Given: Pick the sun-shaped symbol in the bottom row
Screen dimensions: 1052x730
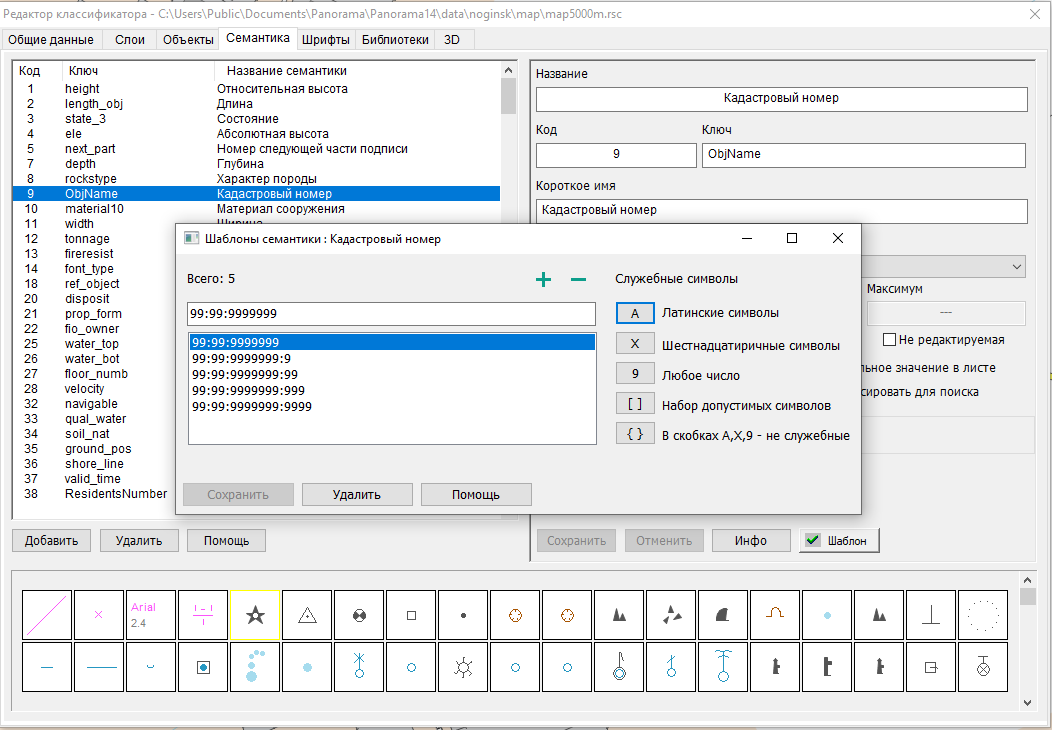Looking at the screenshot, I should 464,666.
